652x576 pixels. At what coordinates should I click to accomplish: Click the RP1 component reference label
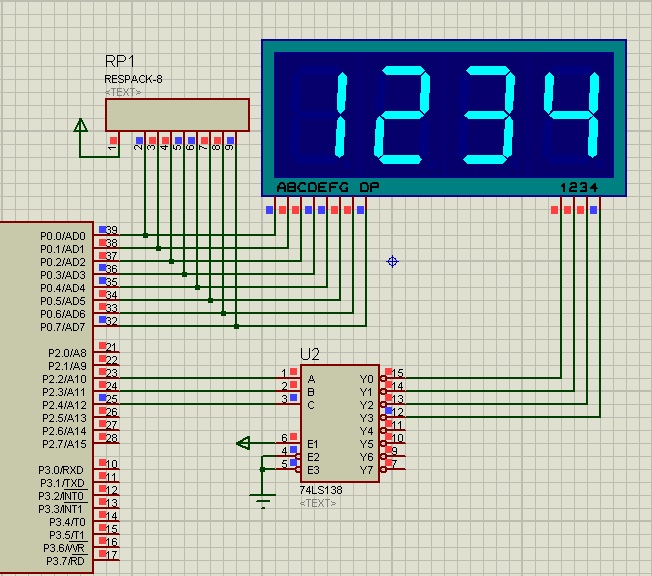point(120,62)
